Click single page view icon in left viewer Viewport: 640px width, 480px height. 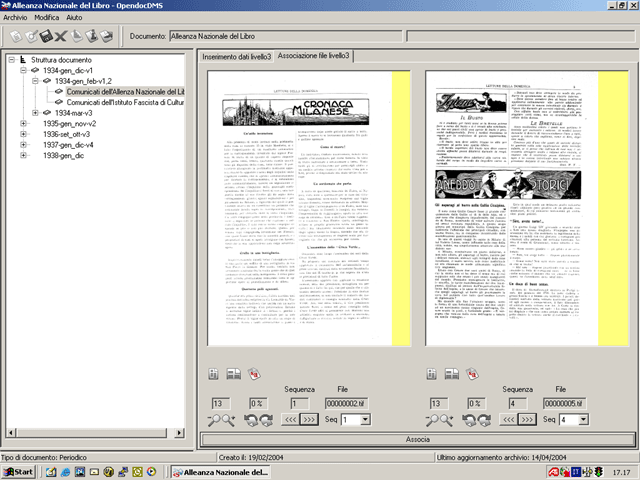213,374
